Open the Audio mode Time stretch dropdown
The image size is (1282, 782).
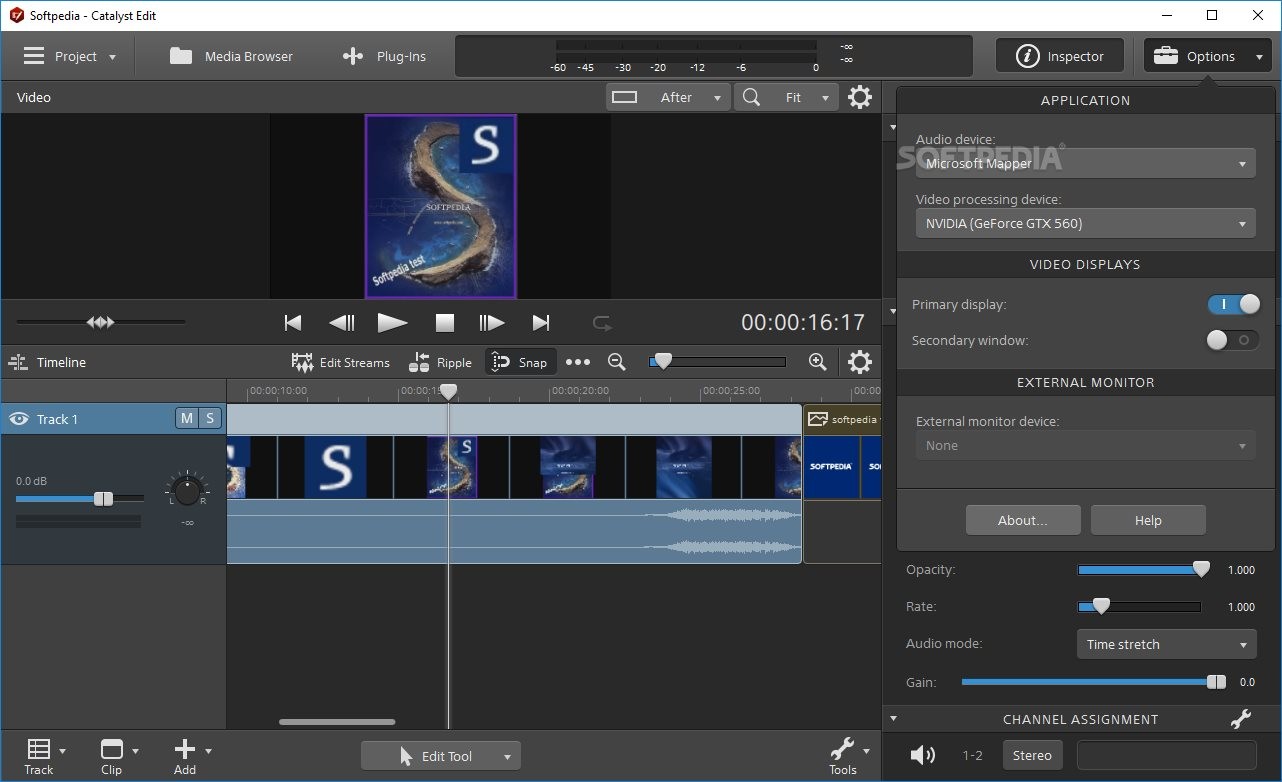[1166, 644]
